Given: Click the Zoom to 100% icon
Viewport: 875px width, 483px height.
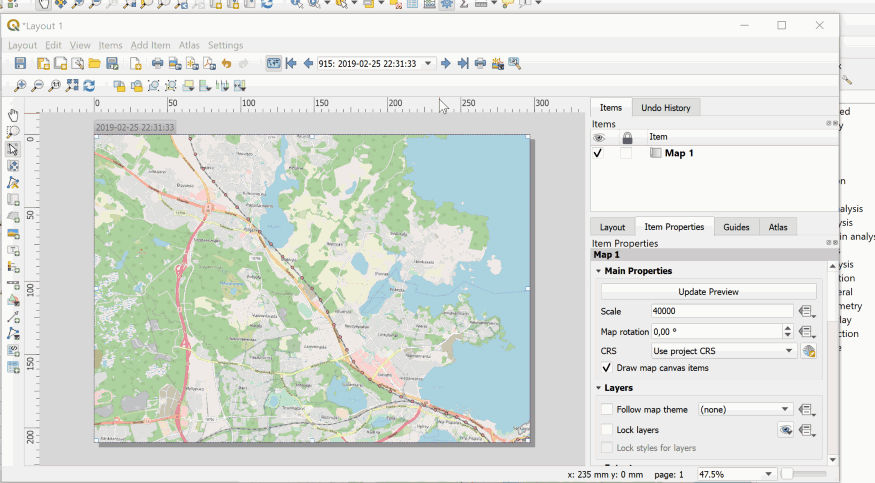Looking at the screenshot, I should pos(54,86).
